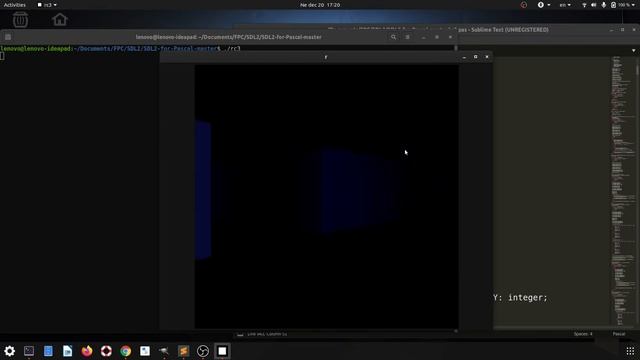Screen dimensions: 640x360
Task: Open LibreOffice Writer from the dock
Action: coord(68,351)
